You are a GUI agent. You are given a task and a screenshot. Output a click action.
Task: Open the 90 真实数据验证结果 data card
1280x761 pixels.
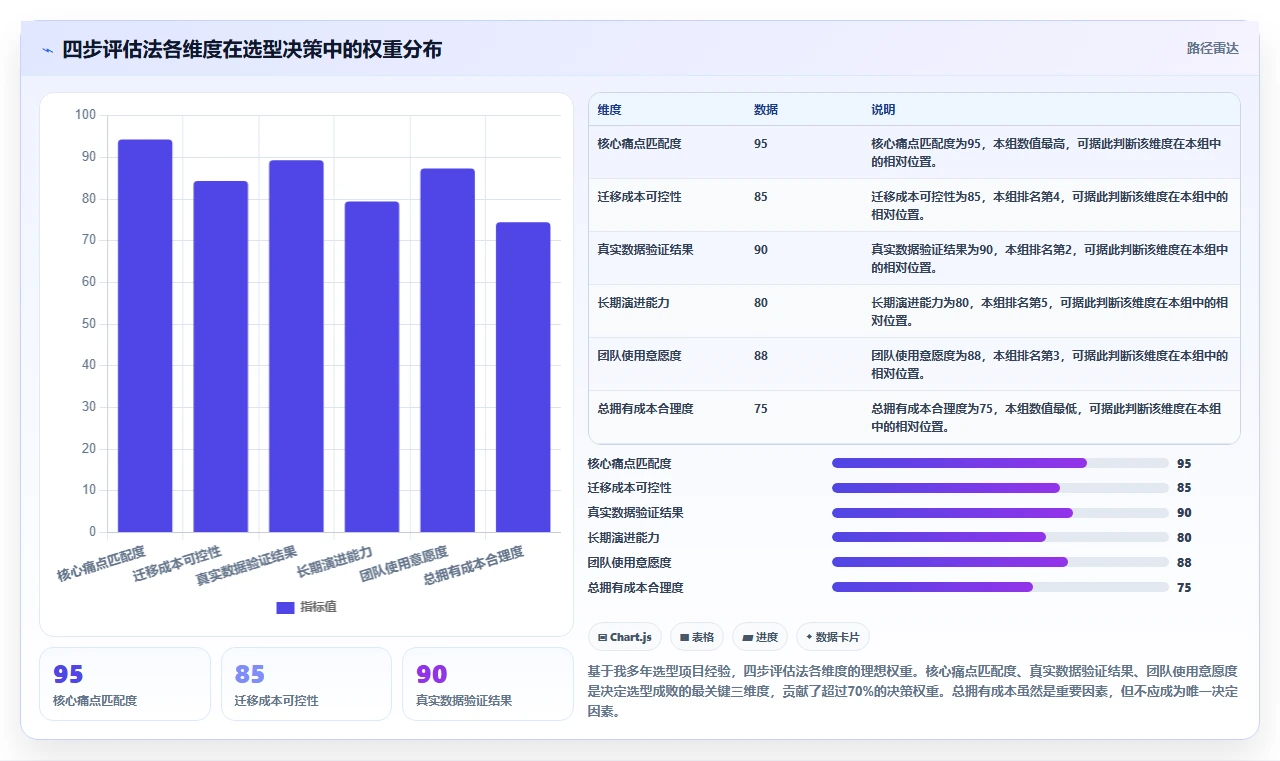click(488, 684)
